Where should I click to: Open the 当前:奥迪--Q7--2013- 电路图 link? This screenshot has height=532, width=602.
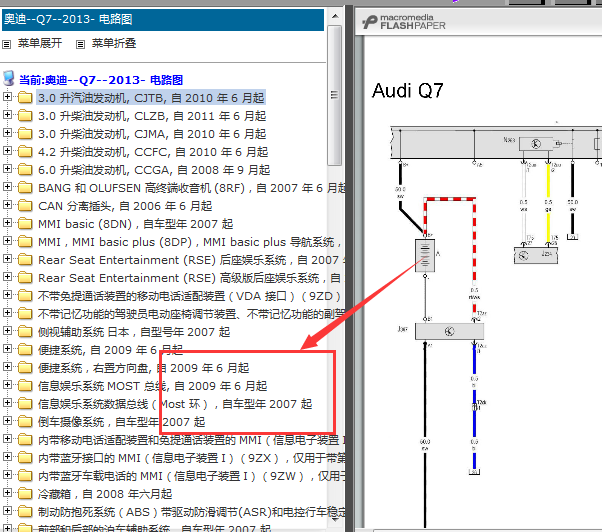(101, 80)
